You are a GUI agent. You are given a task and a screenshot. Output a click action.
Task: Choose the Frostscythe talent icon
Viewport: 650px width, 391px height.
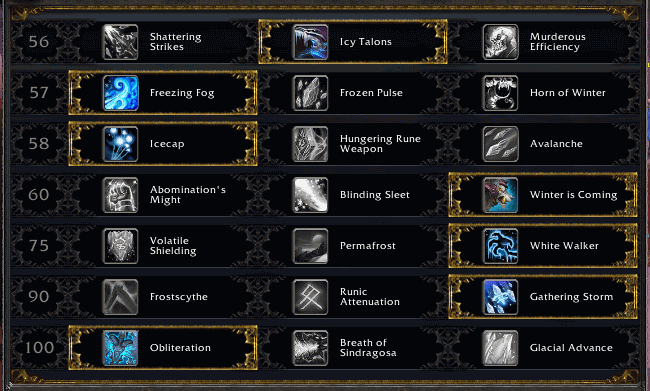coord(120,297)
